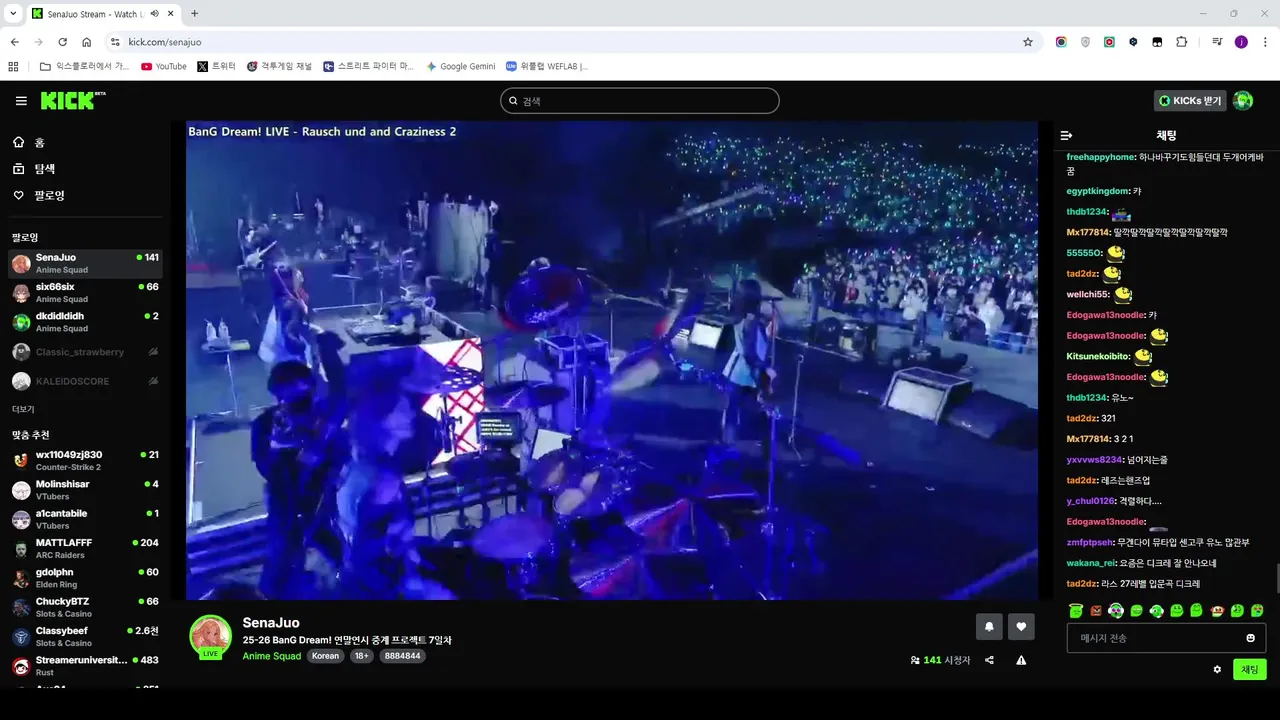Viewport: 1280px width, 720px height.
Task: Open dkdidididh channel in sidebar
Action: tap(85, 321)
